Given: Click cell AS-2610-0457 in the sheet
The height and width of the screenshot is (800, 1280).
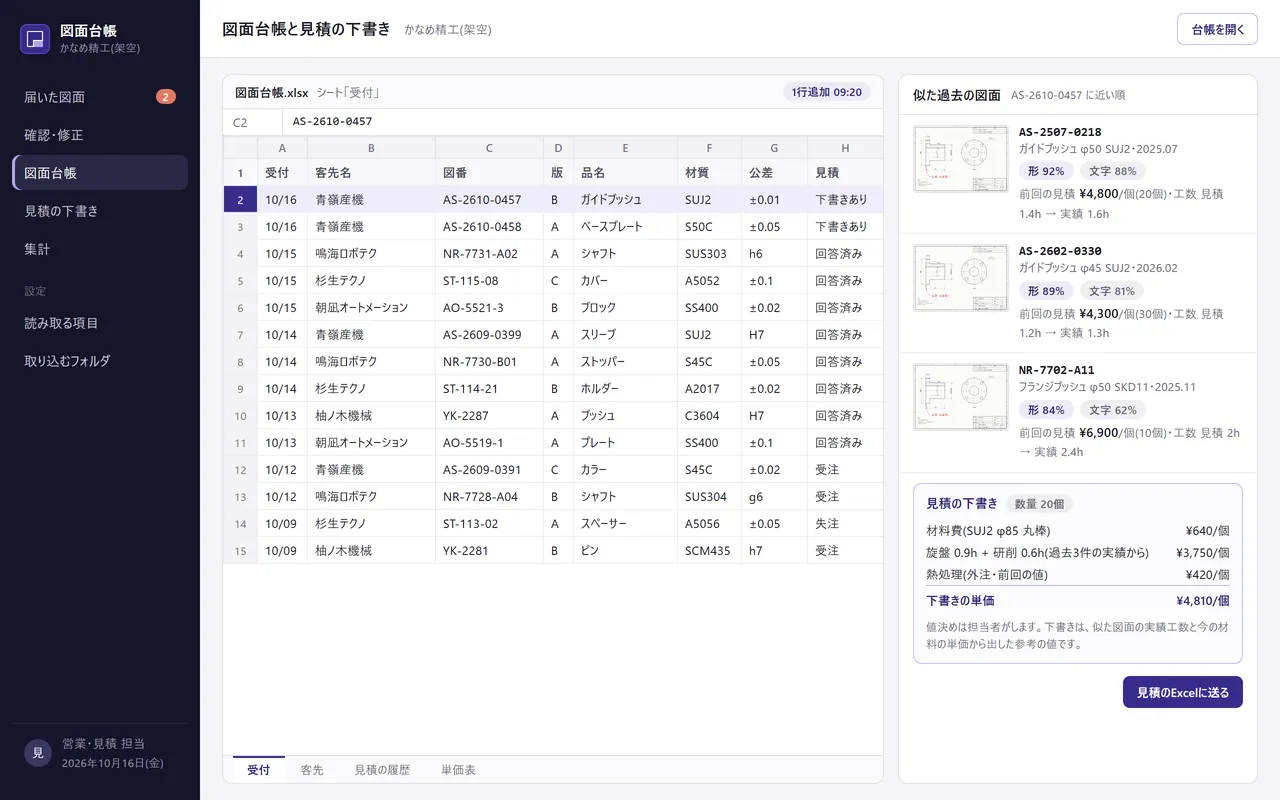Looking at the screenshot, I should pos(489,200).
